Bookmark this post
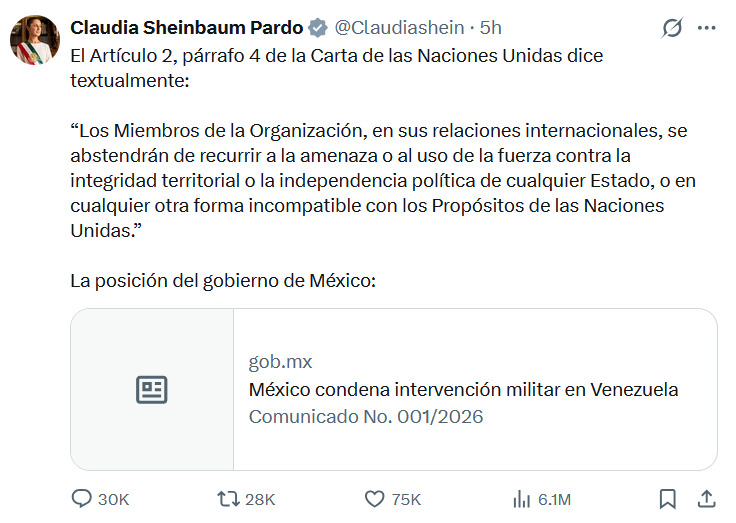The height and width of the screenshot is (523, 736). tap(668, 498)
